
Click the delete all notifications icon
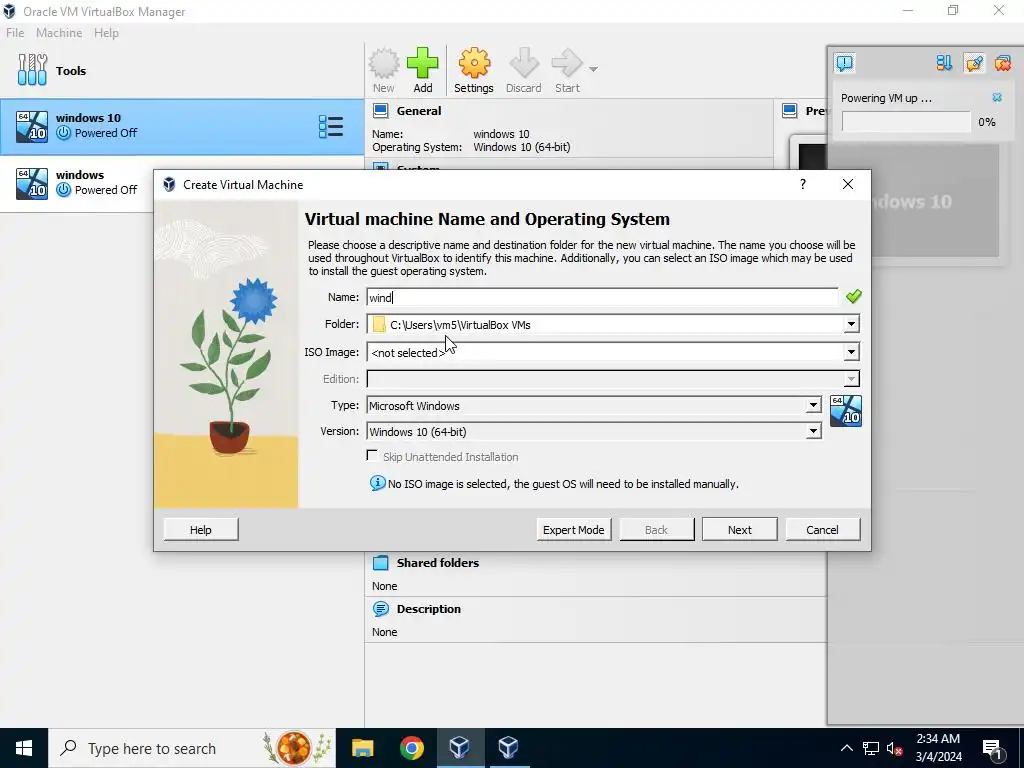[x=1002, y=63]
